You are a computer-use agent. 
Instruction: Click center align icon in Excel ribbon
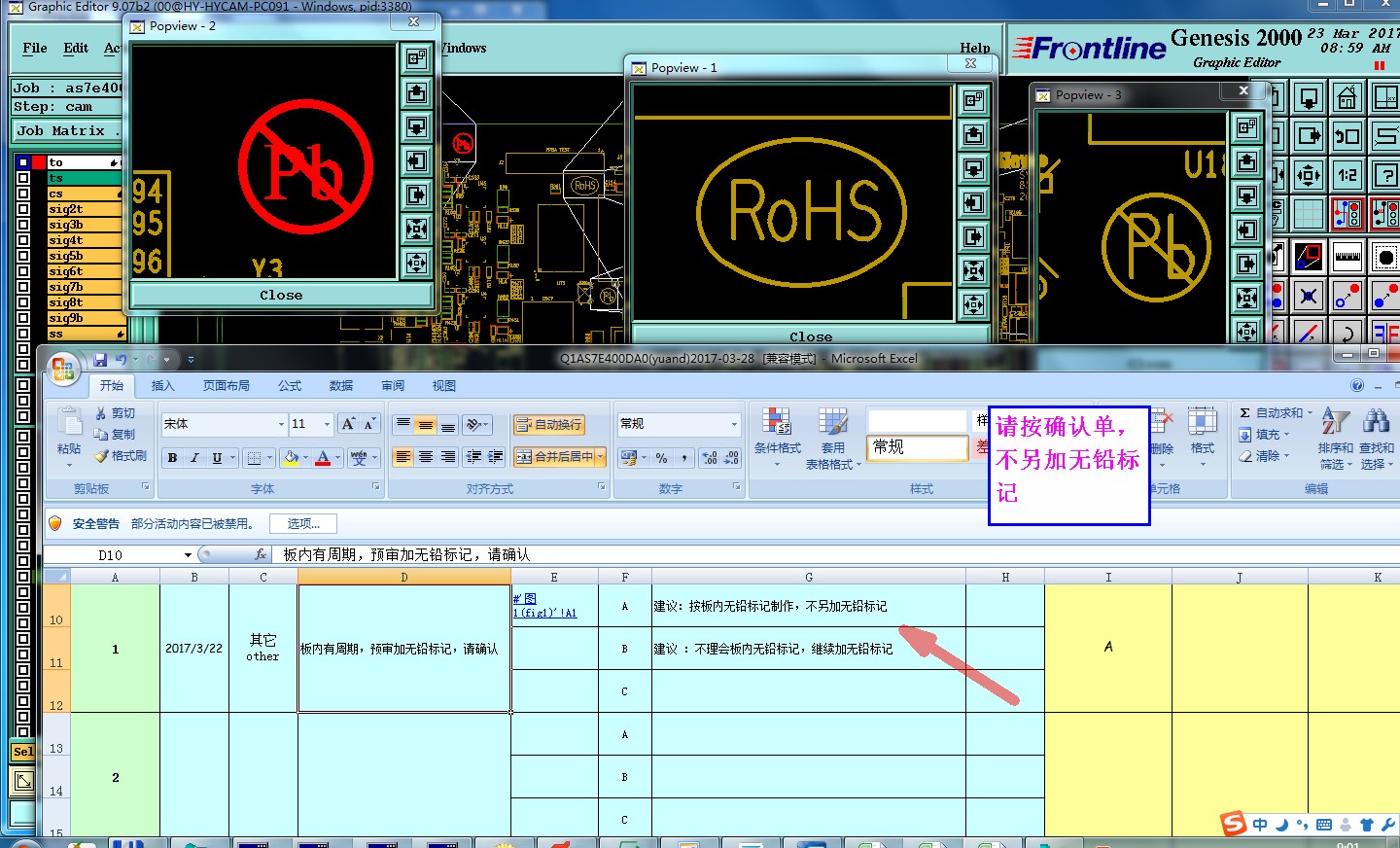point(426,457)
